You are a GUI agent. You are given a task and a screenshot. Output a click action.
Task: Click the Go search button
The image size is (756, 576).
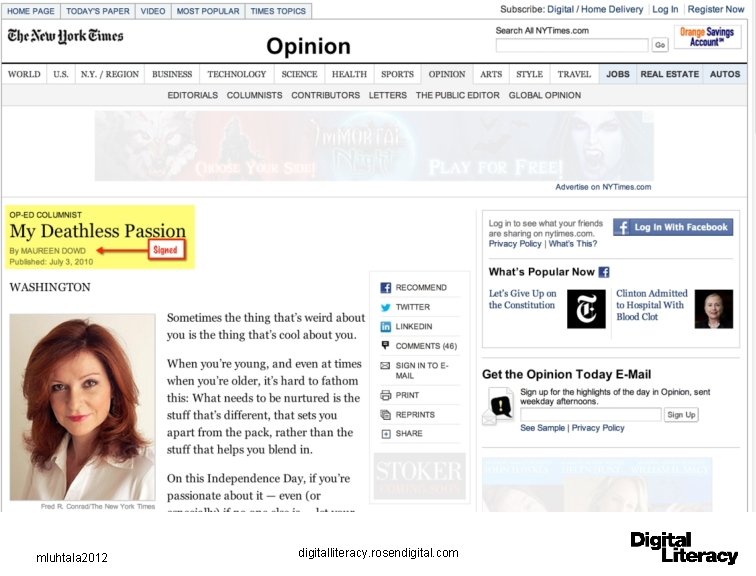click(x=660, y=45)
